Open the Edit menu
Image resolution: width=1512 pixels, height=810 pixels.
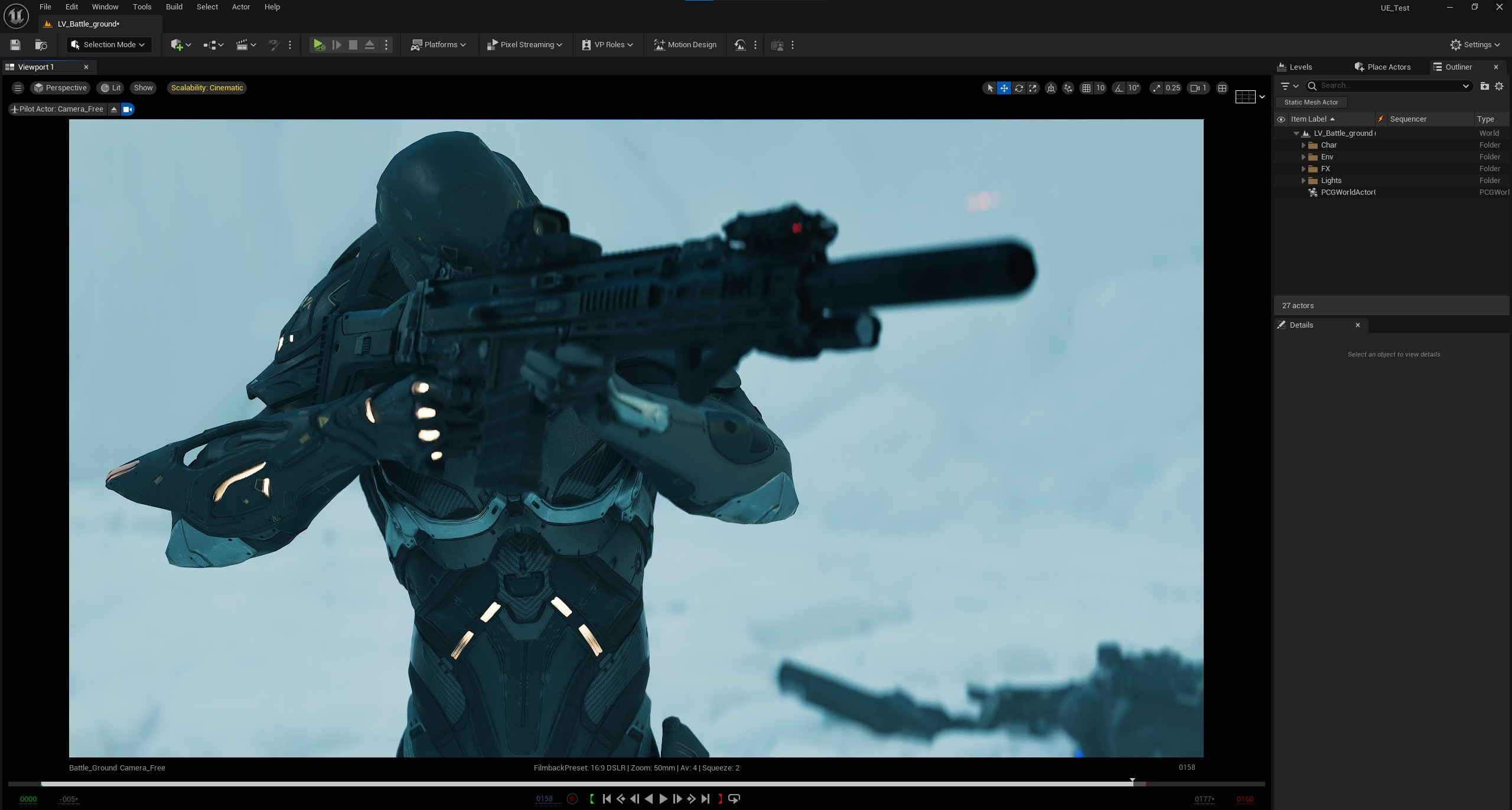click(71, 7)
